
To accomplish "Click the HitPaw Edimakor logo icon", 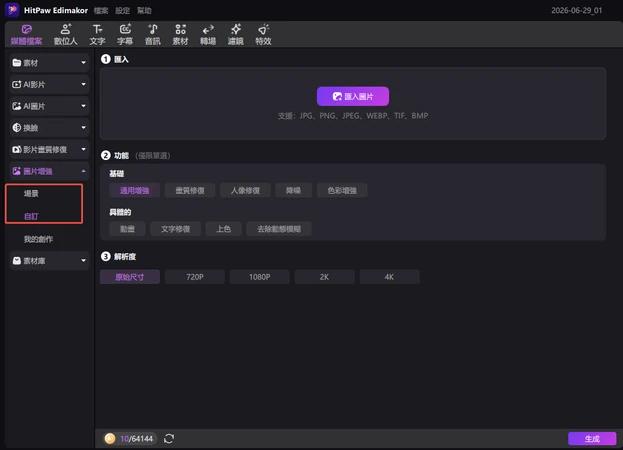I will coord(12,10).
